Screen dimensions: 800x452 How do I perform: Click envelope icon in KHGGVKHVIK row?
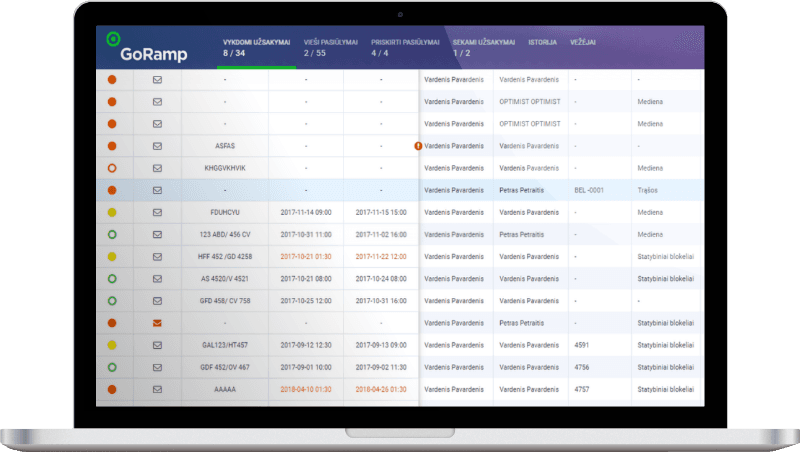(157, 168)
